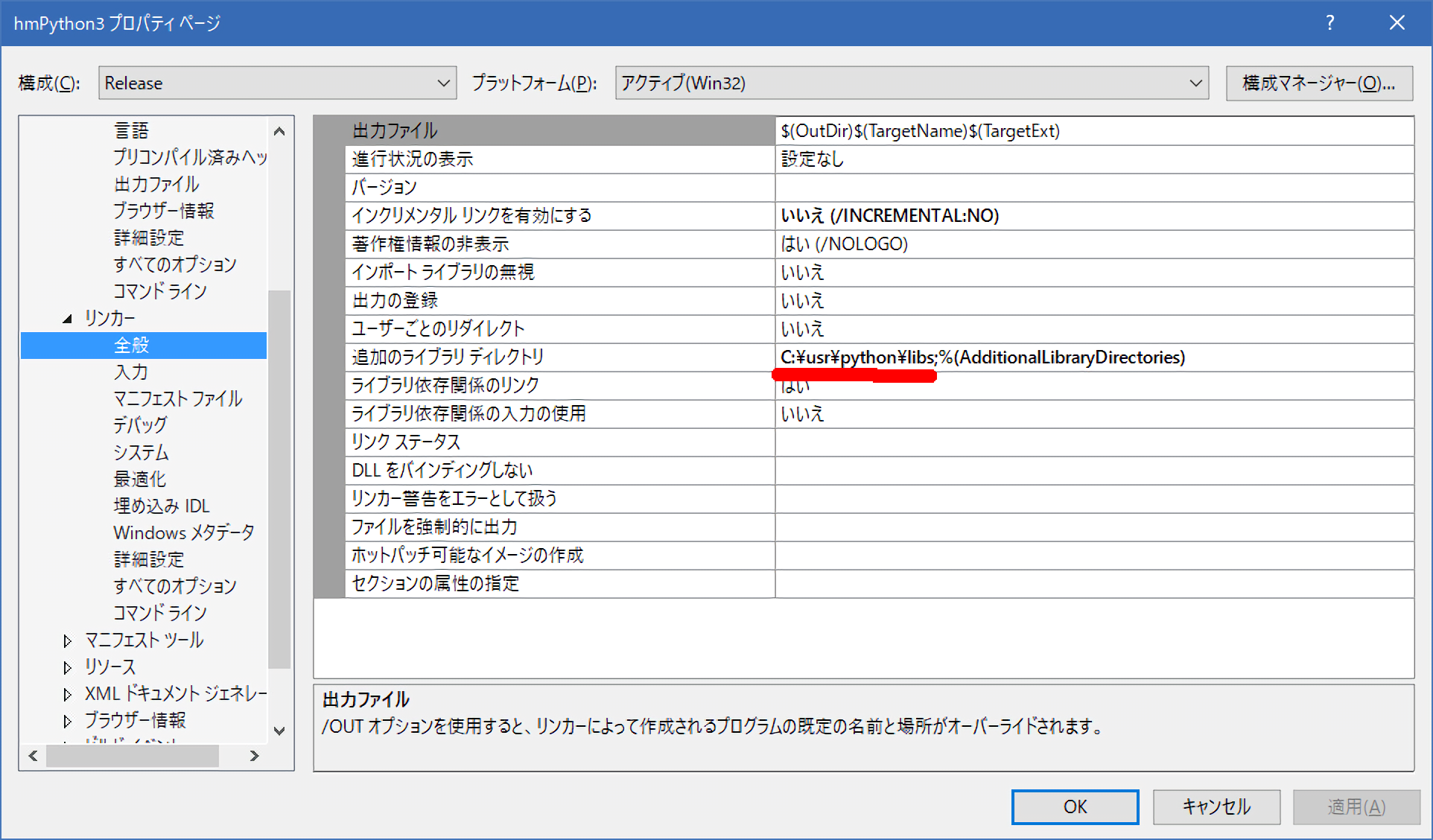
Task: Open the プラットフォーム Win32 dropdown
Action: [x=911, y=83]
